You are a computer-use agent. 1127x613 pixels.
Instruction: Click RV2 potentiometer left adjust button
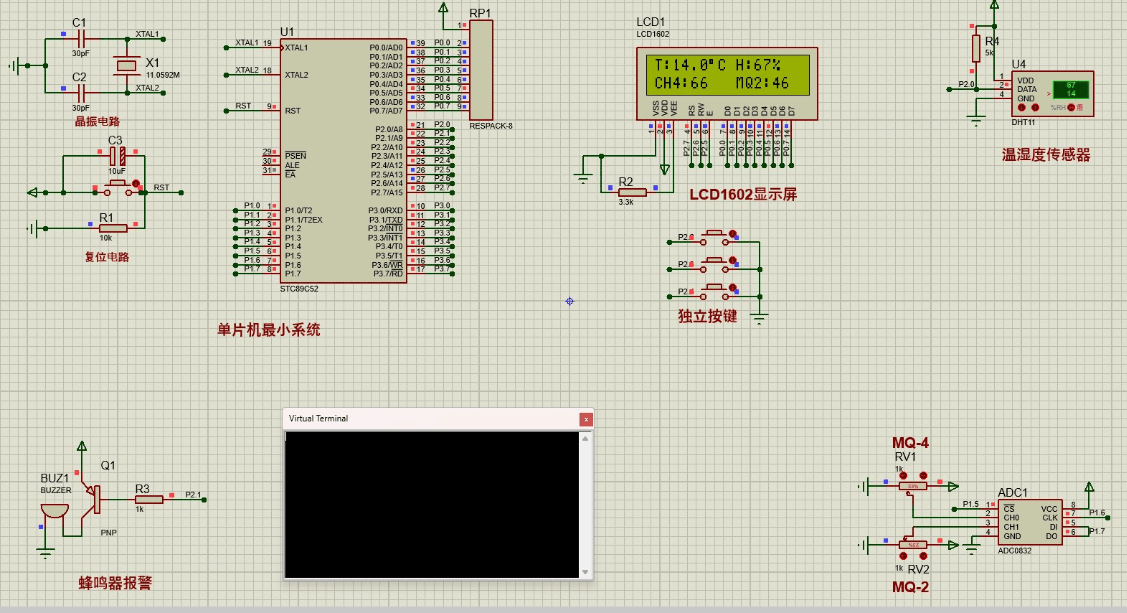(x=904, y=555)
